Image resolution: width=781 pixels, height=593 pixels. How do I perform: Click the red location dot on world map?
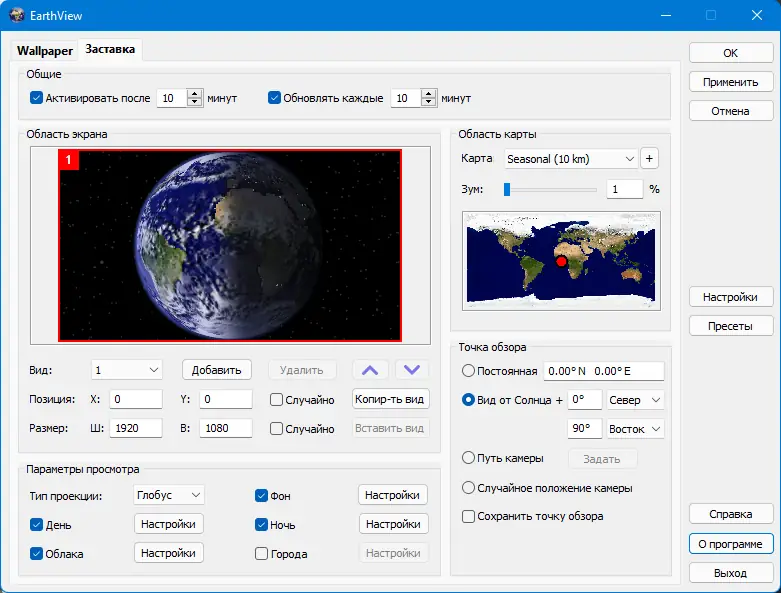pos(561,262)
